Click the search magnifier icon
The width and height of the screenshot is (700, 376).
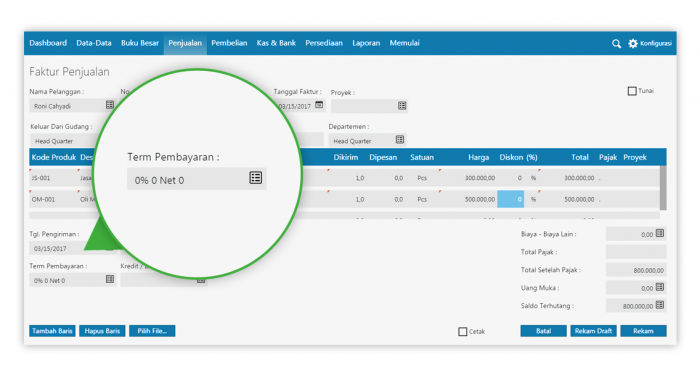pos(616,44)
